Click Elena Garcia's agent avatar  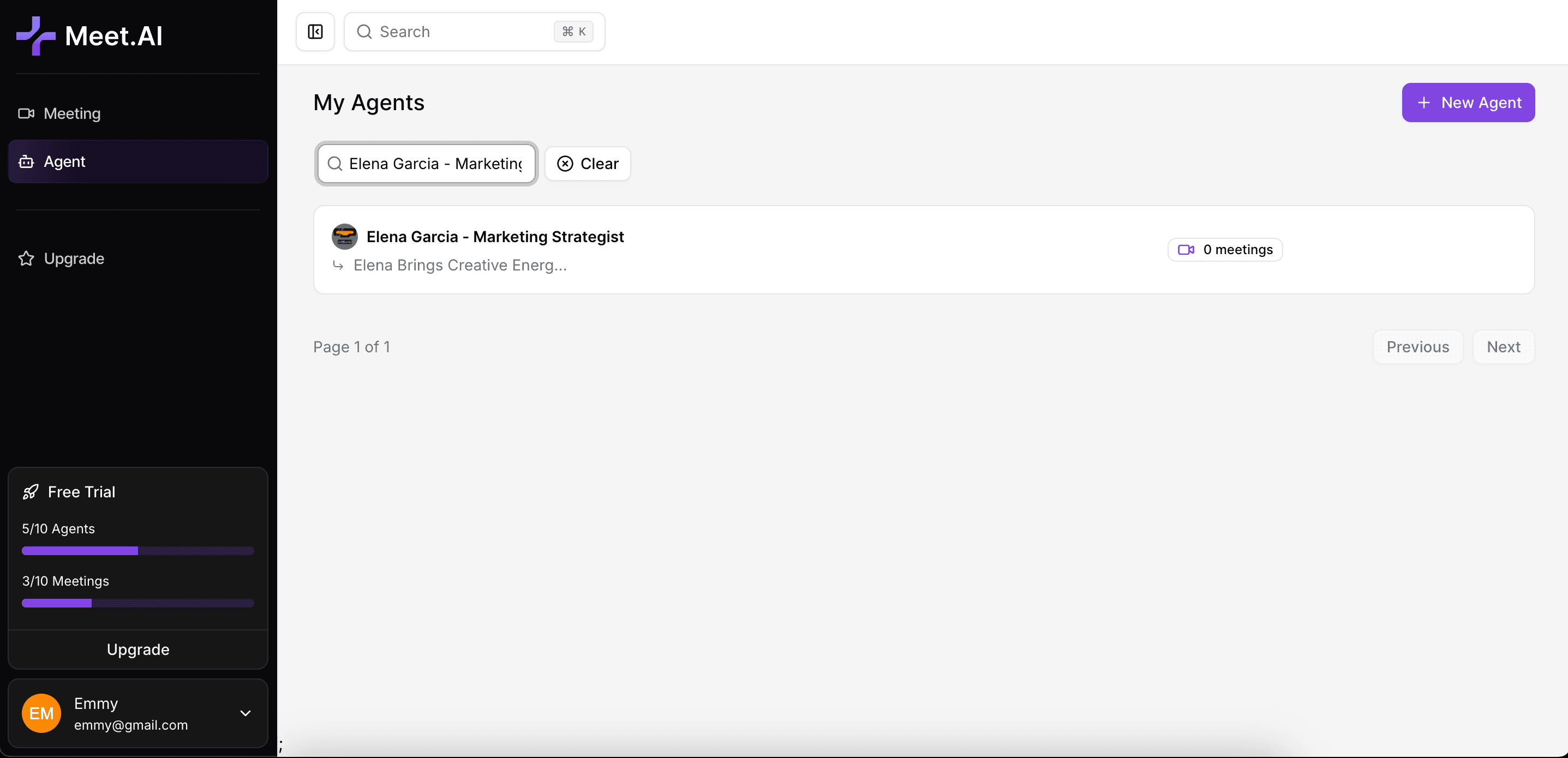pyautogui.click(x=344, y=237)
